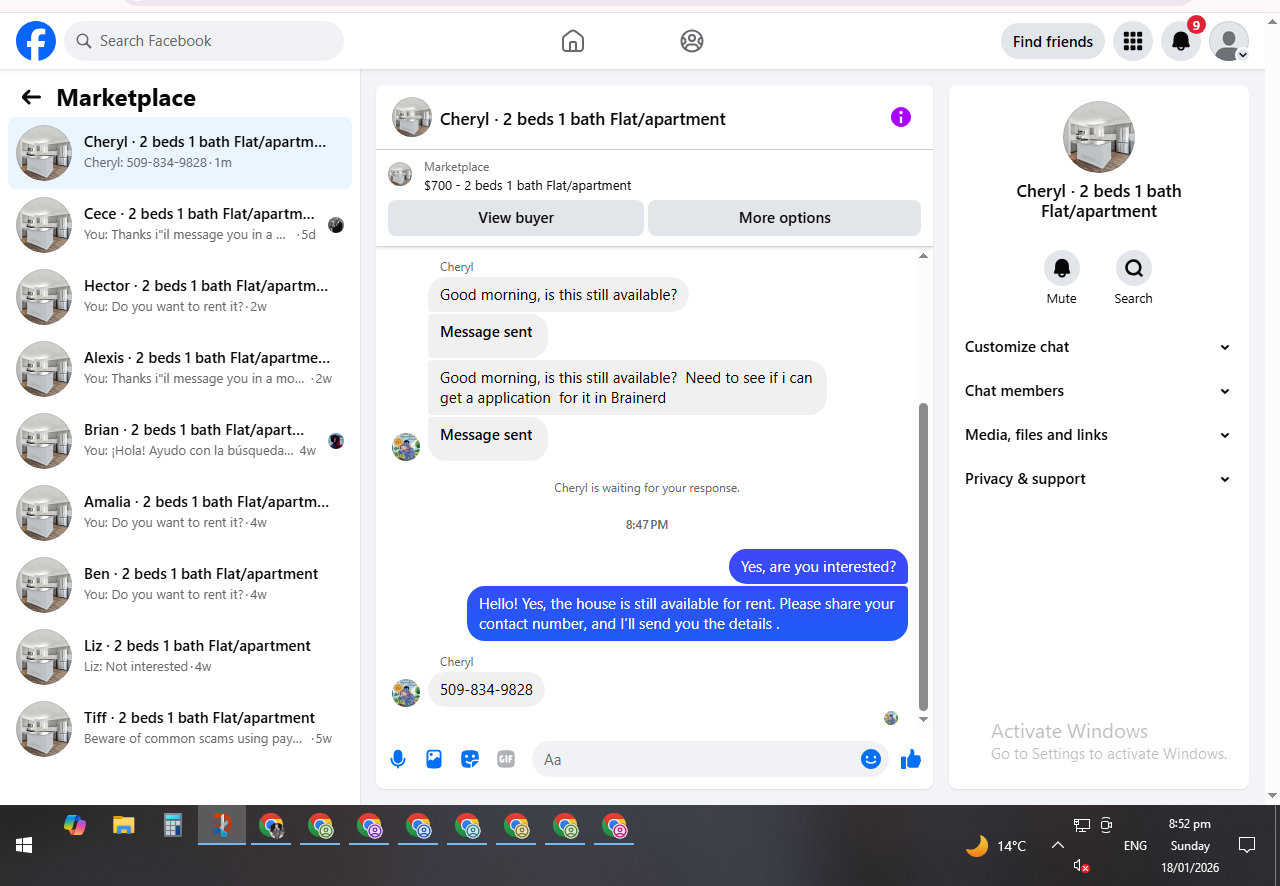This screenshot has width=1280, height=886.
Task: Record a voice clip microphone icon
Action: click(x=398, y=759)
